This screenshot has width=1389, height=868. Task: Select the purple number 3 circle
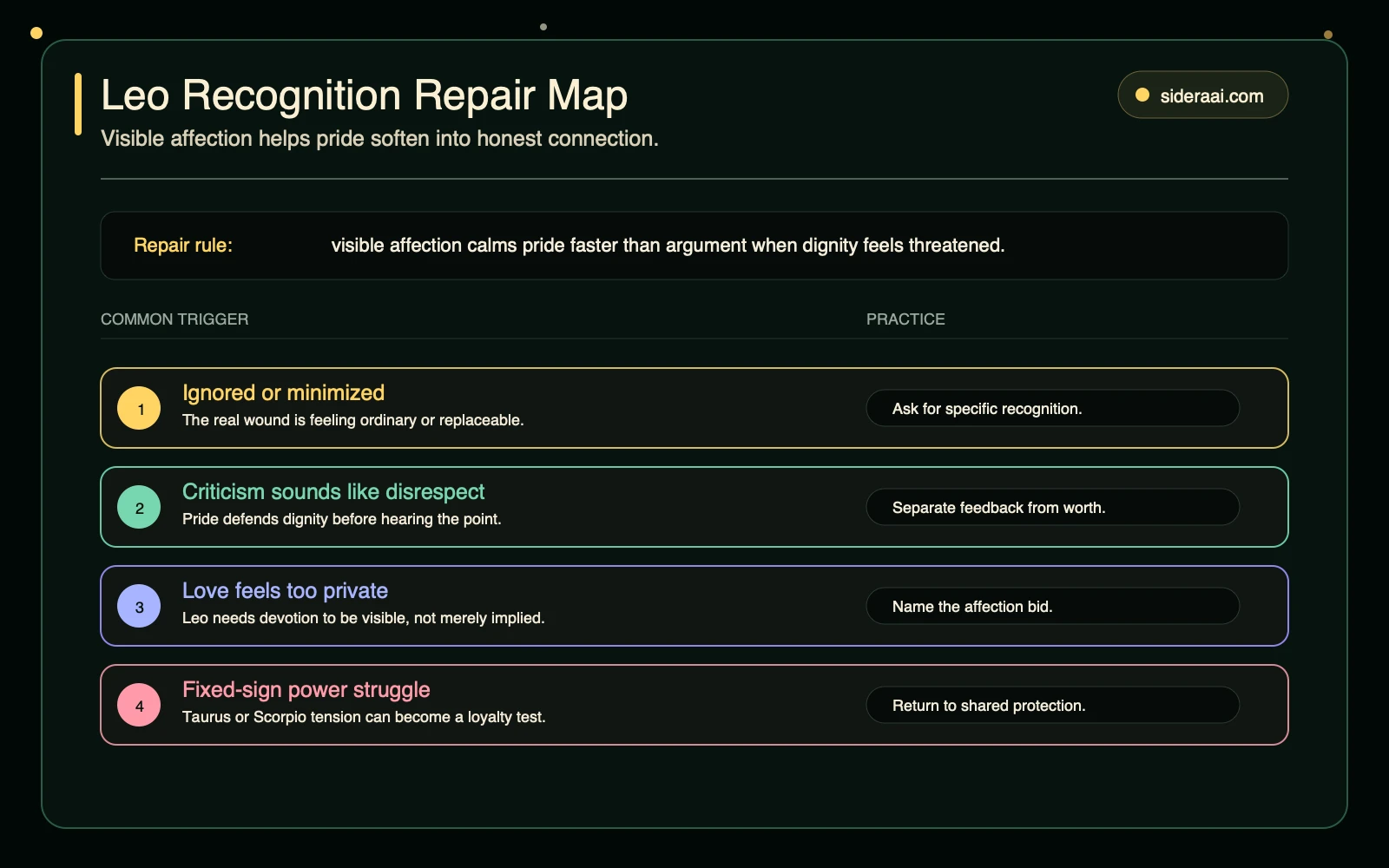click(139, 606)
